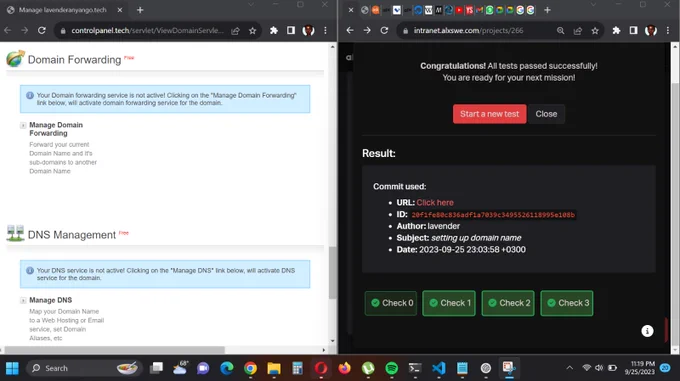This screenshot has width=680, height=381.
Task: Select Check 3 result
Action: (x=567, y=303)
